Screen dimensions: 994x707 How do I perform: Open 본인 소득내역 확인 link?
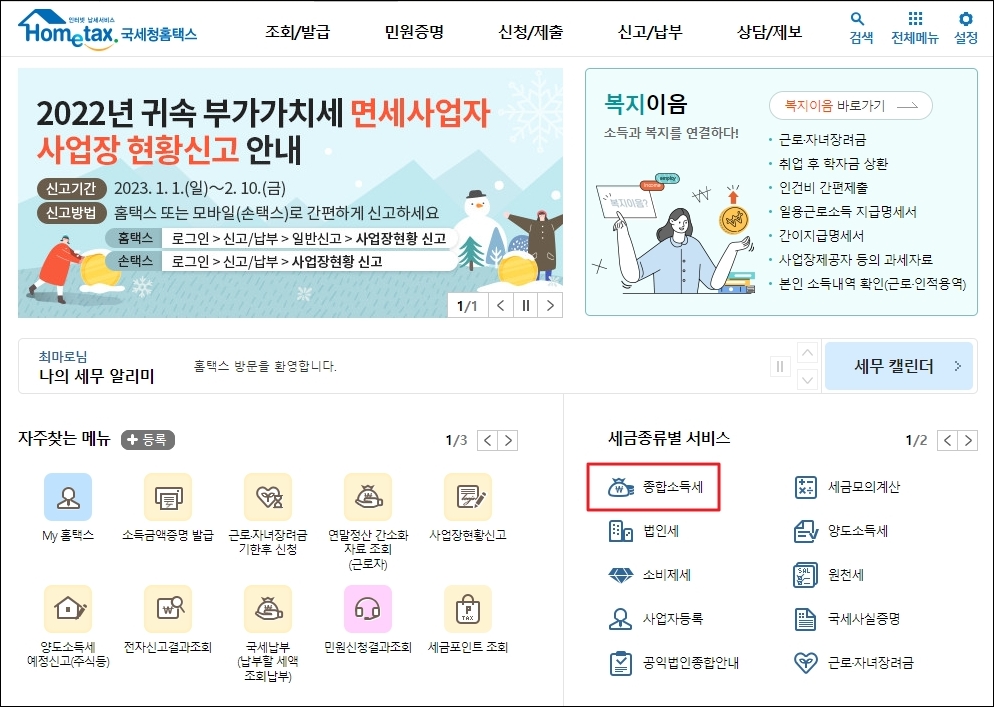click(872, 284)
